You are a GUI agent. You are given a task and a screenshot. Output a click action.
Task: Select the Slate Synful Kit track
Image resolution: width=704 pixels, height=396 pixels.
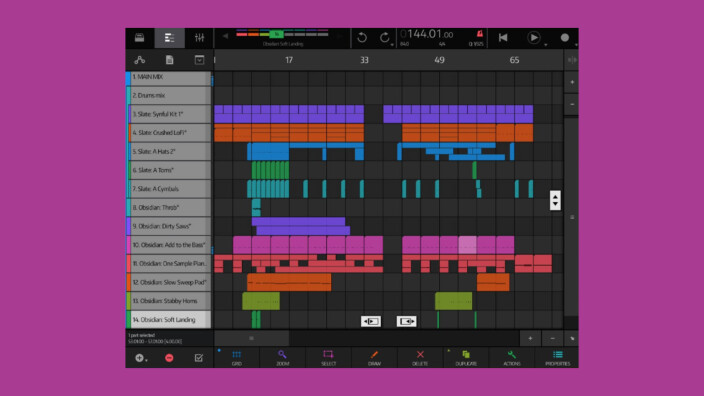(170, 114)
